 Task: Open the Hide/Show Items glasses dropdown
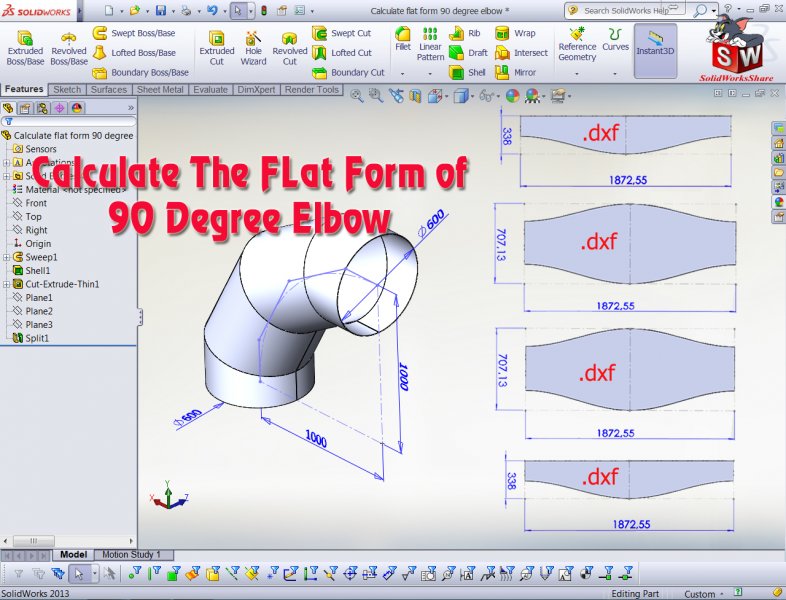point(488,95)
